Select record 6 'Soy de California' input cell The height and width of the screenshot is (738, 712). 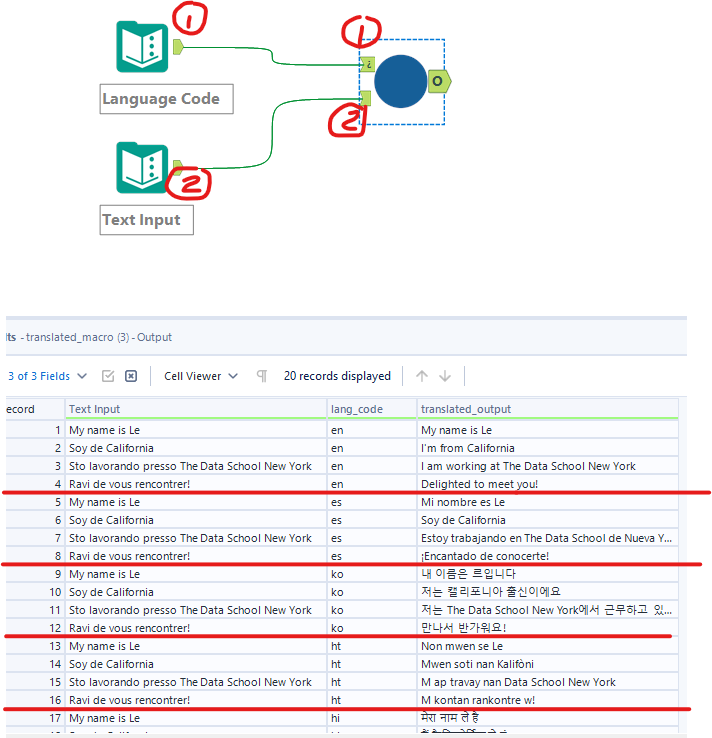196,520
